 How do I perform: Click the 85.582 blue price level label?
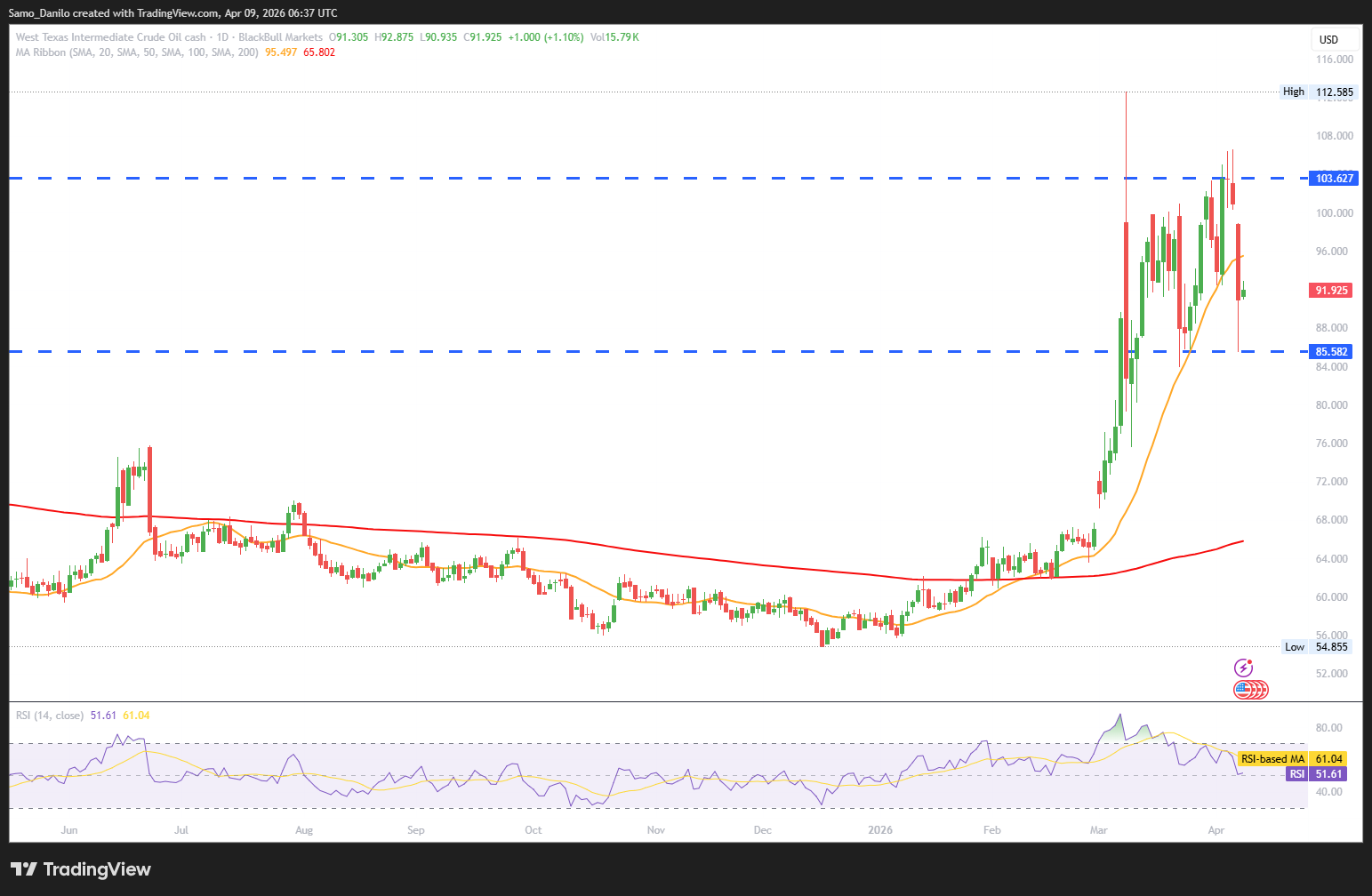1332,352
